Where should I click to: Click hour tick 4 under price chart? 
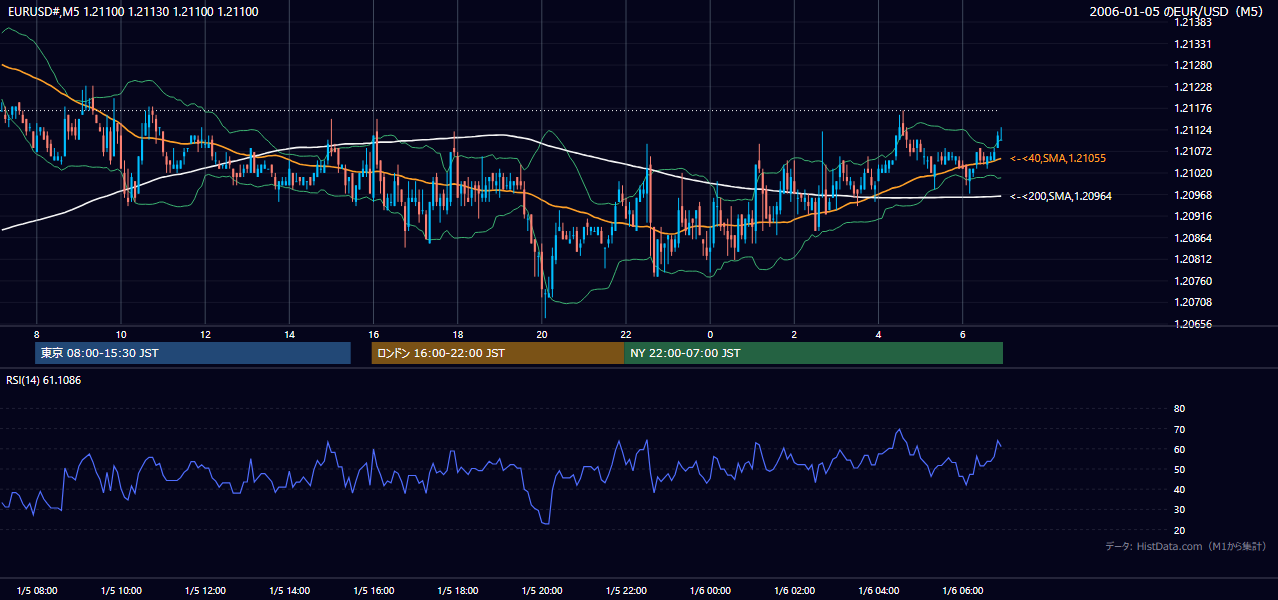[x=878, y=334]
